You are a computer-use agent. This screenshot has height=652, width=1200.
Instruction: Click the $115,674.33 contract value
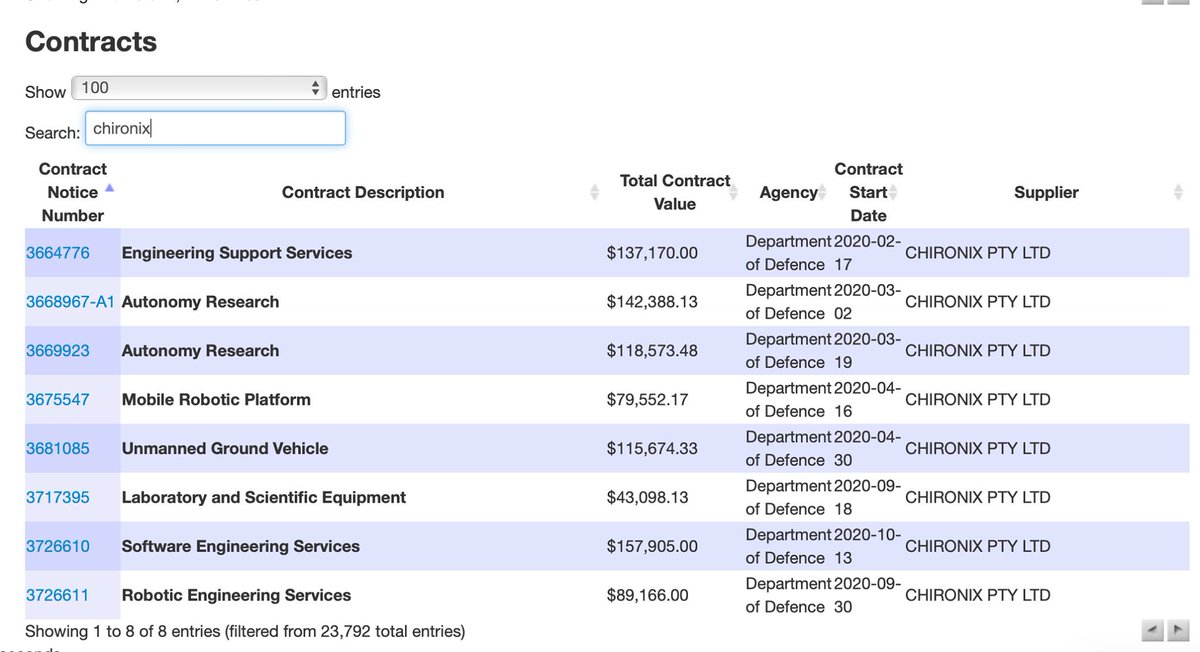pyautogui.click(x=652, y=449)
